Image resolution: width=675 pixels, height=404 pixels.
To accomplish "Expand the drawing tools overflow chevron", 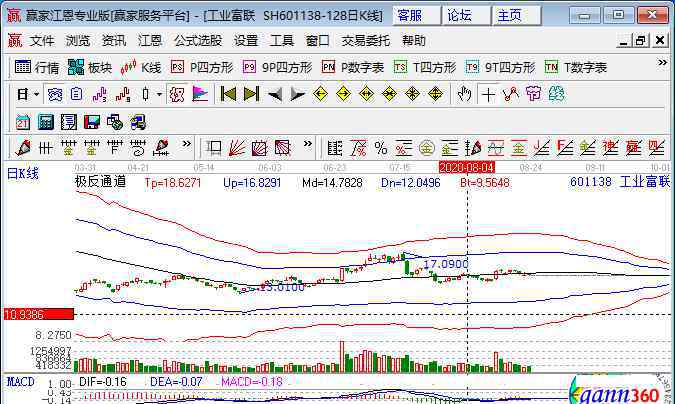I will (186, 144).
